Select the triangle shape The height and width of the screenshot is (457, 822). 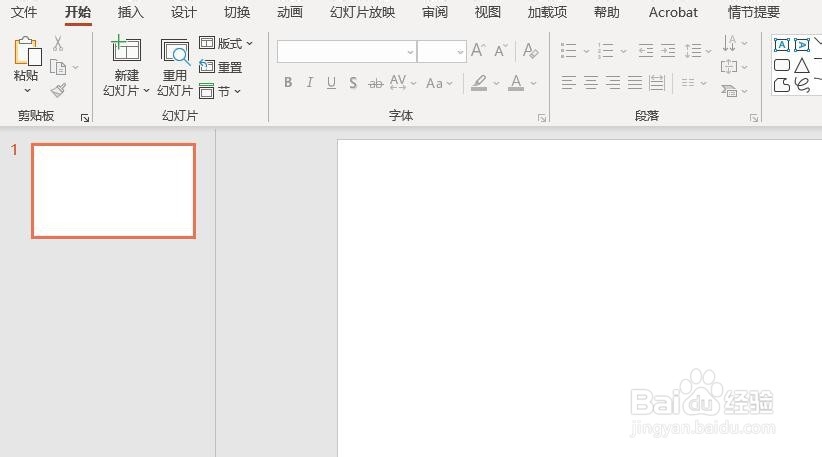click(x=802, y=65)
